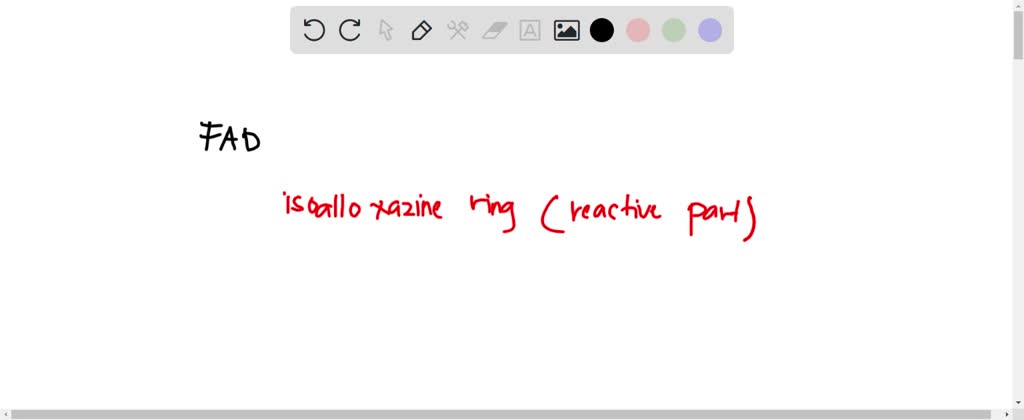The height and width of the screenshot is (420, 1024).
Task: Click the vertical scrollbar up arrow
Action: [1017, 6]
